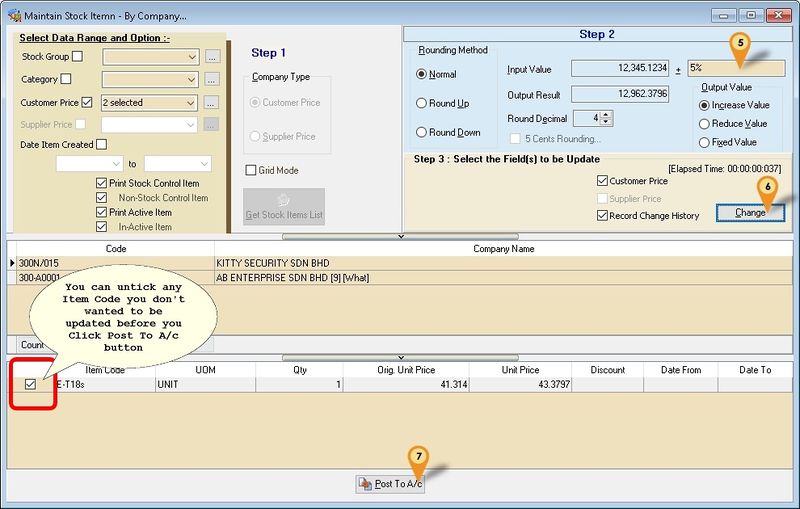Untick the E-T18s item row checkbox
The image size is (800, 509).
(x=30, y=385)
